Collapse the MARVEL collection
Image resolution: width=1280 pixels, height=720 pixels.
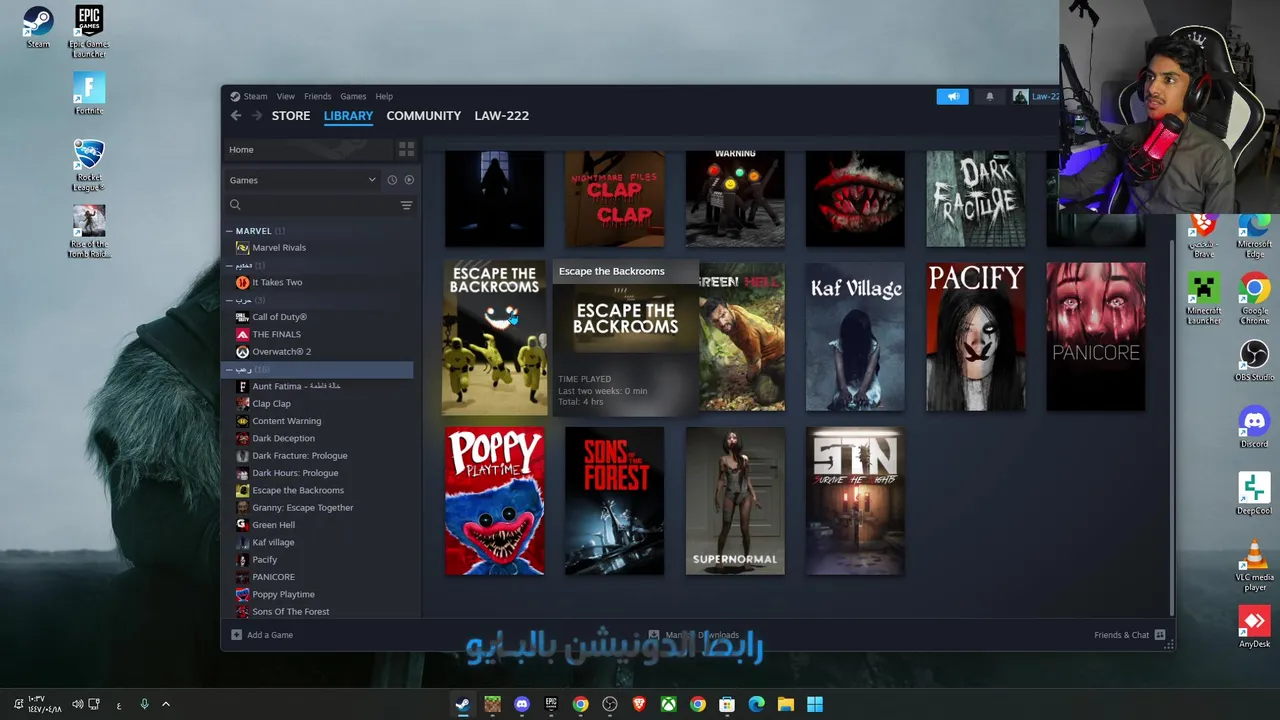pos(229,231)
